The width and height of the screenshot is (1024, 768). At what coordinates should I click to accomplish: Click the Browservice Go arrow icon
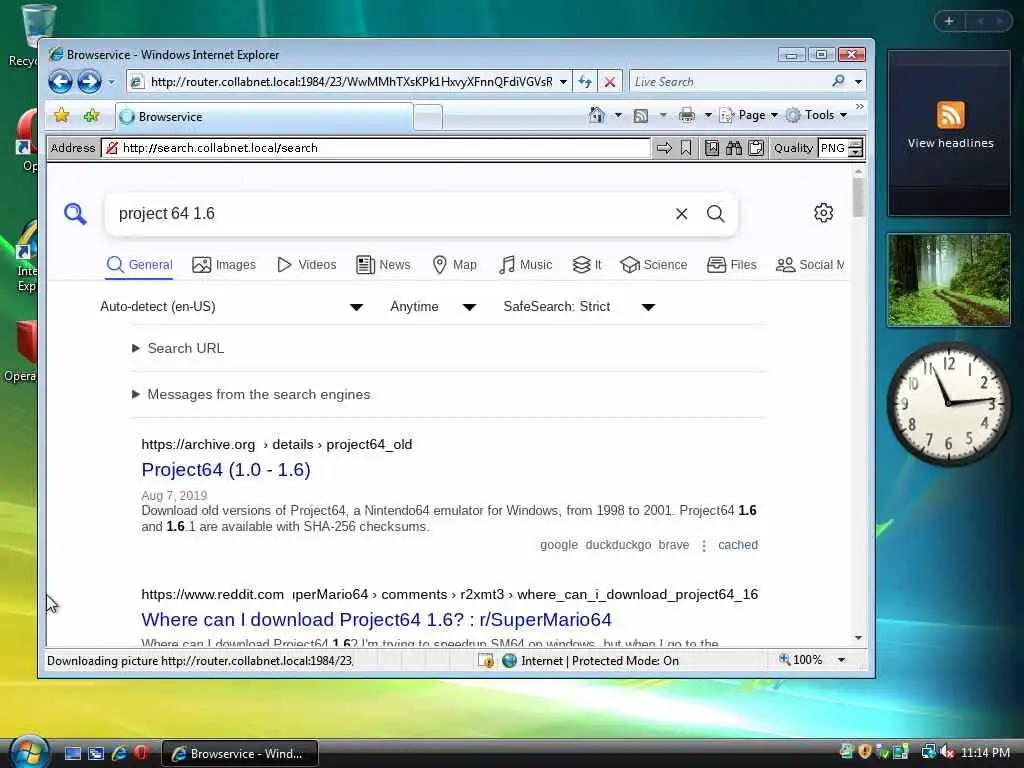(664, 148)
